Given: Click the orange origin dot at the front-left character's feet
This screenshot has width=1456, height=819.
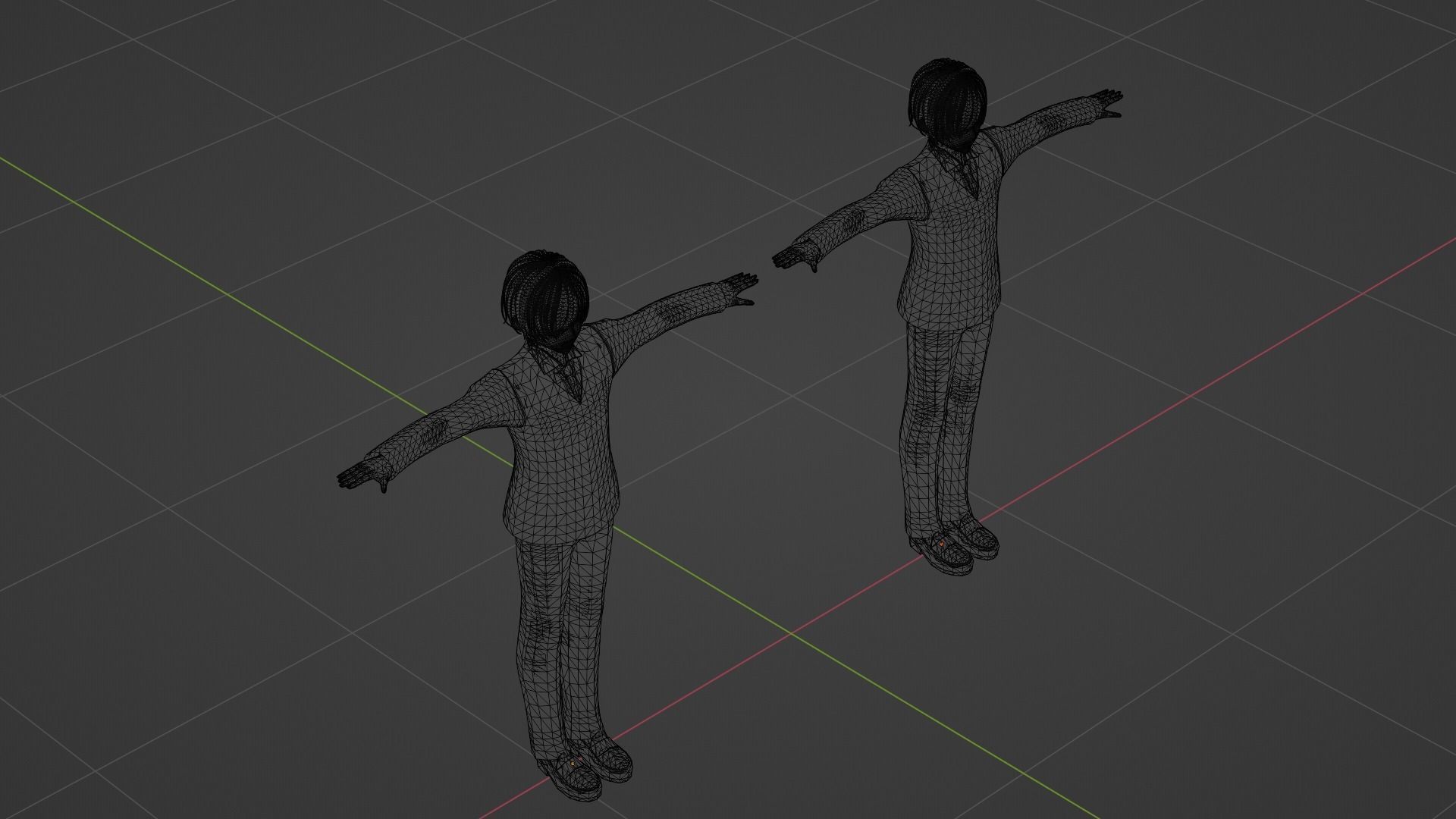Looking at the screenshot, I should click(x=573, y=764).
